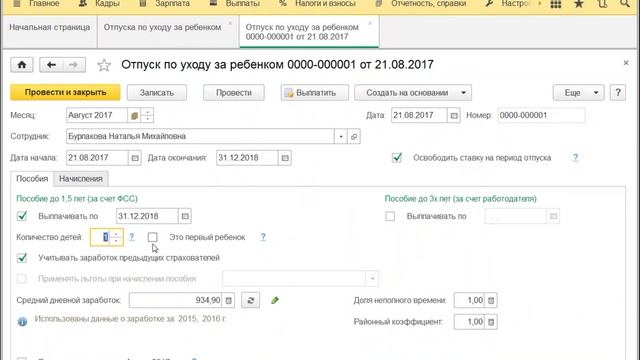This screenshot has height=360, width=640.
Task: Switch to Начисления tab
Action: click(81, 179)
